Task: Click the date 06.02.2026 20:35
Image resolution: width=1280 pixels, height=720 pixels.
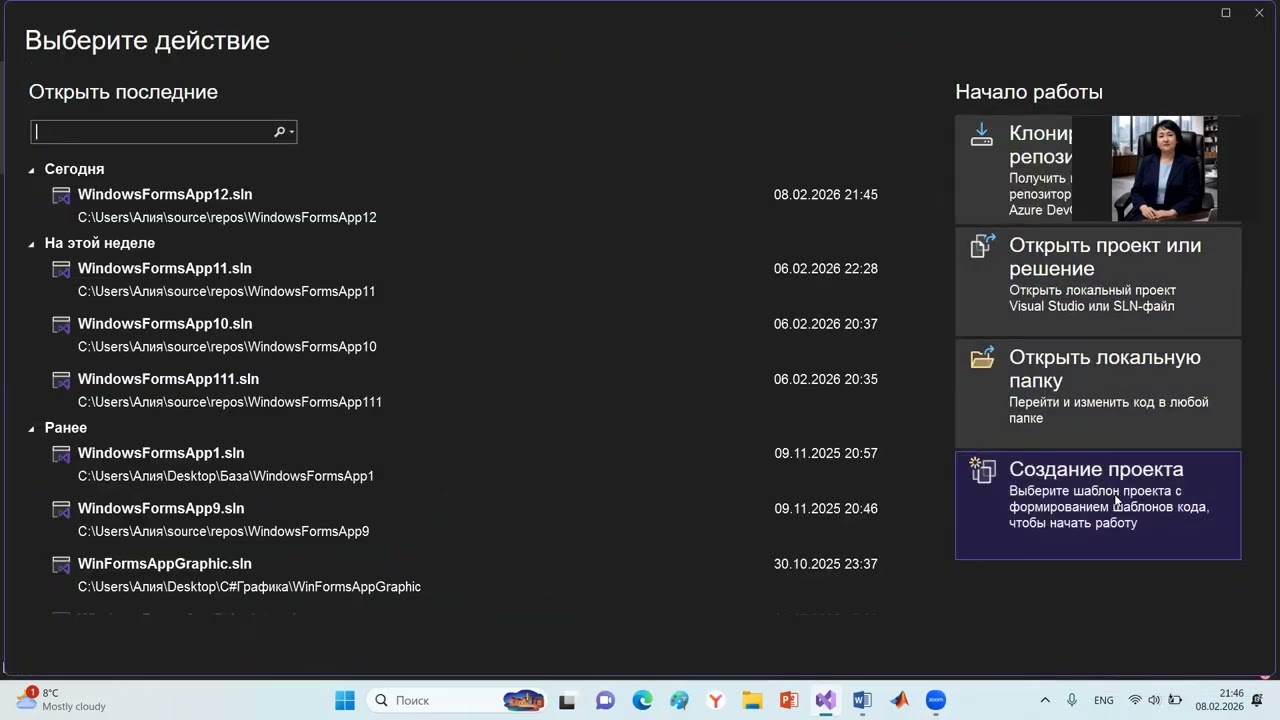Action: pyautogui.click(x=826, y=380)
